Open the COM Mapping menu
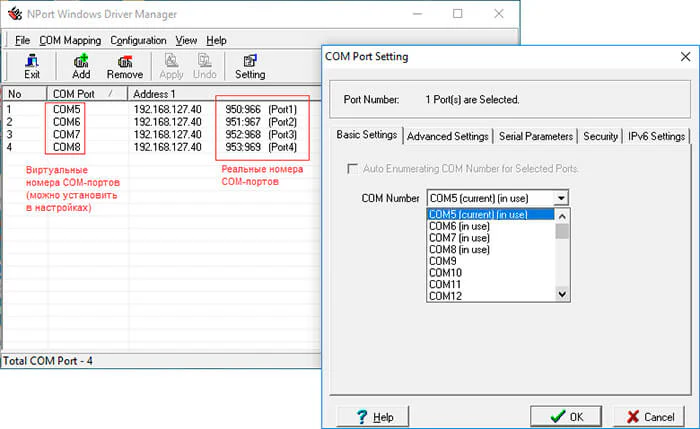Image resolution: width=700 pixels, height=429 pixels. 70,41
